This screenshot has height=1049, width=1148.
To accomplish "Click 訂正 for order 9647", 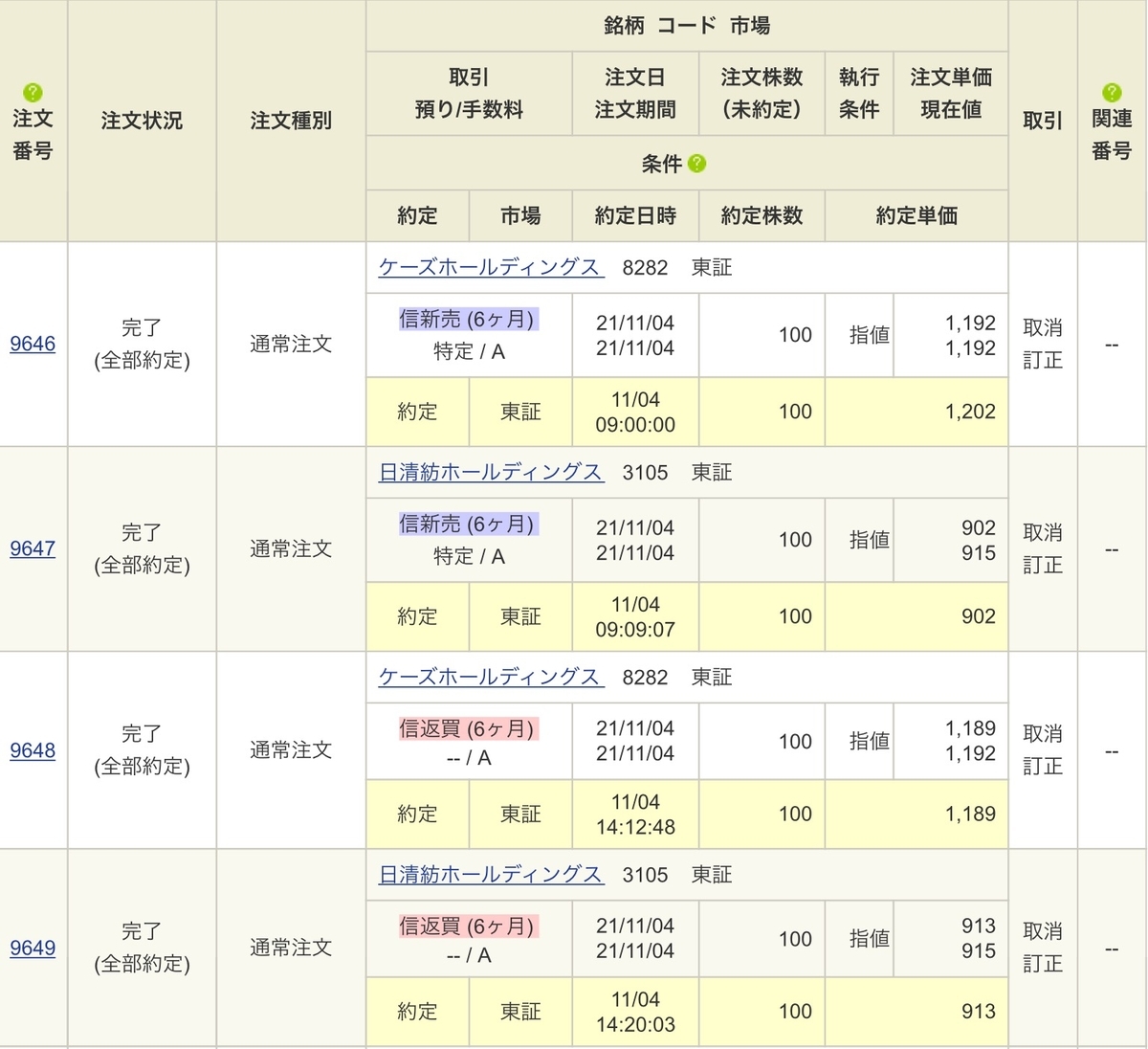I will [x=1043, y=565].
